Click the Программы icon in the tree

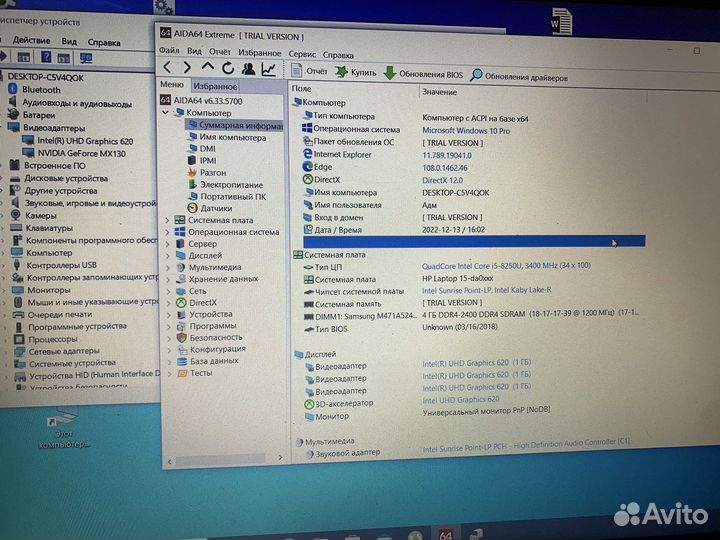click(181, 326)
